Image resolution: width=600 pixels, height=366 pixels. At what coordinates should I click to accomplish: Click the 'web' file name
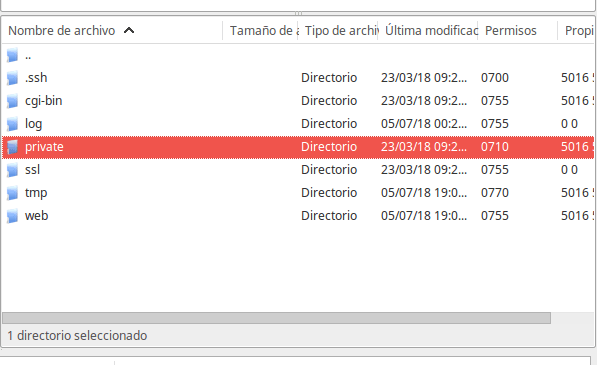(x=37, y=216)
